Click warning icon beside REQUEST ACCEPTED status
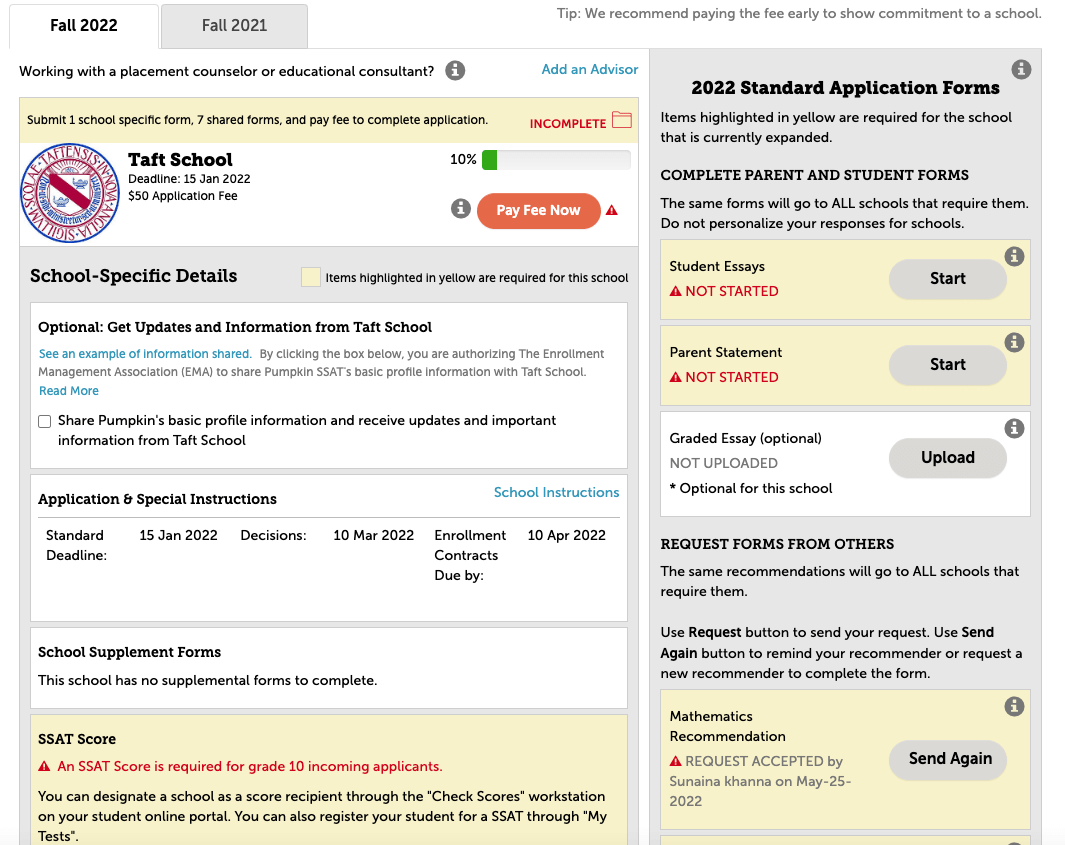Screen dimensions: 1065x845 [675, 761]
